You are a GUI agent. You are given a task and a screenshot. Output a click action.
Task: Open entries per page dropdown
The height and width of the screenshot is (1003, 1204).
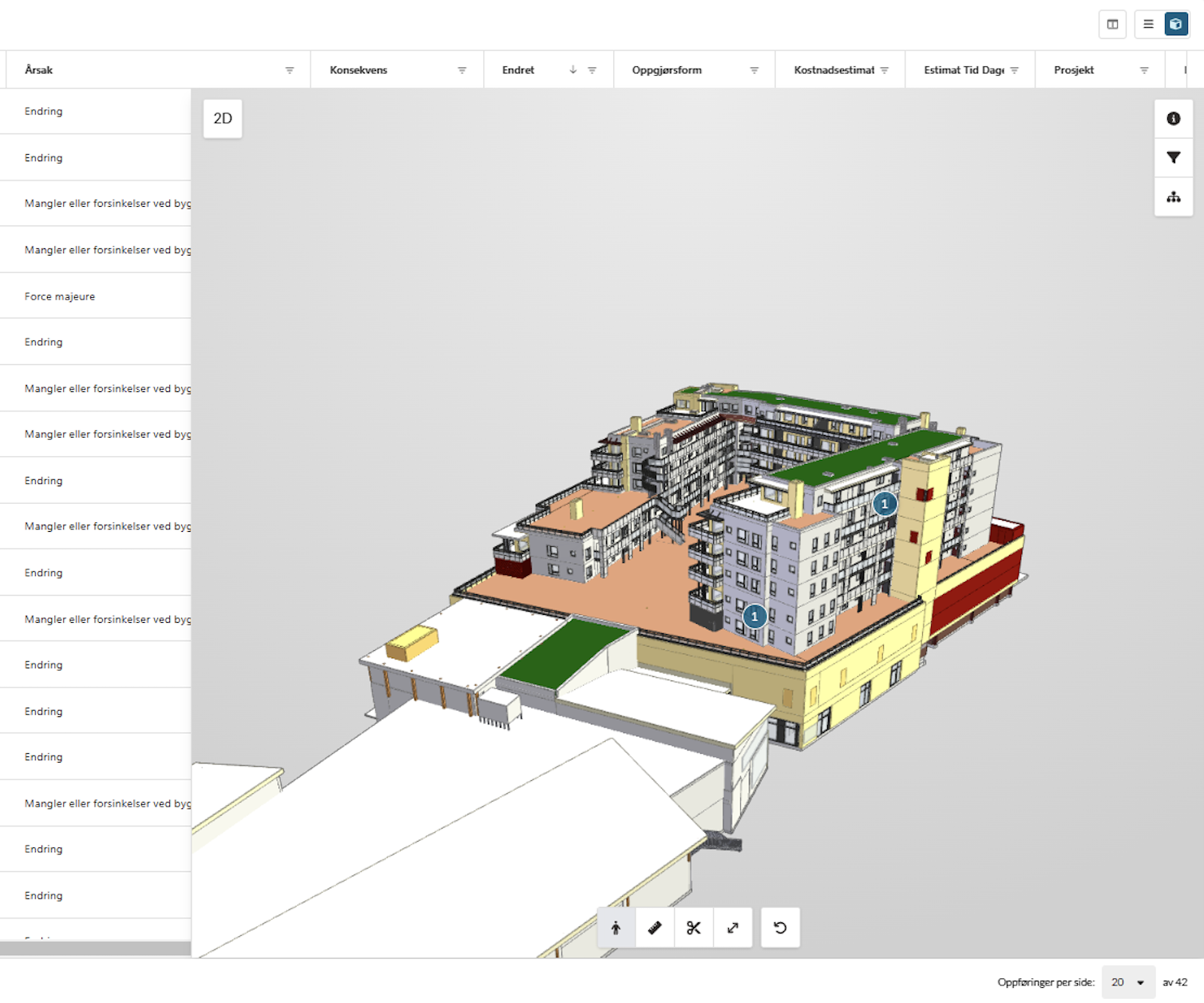[1127, 982]
